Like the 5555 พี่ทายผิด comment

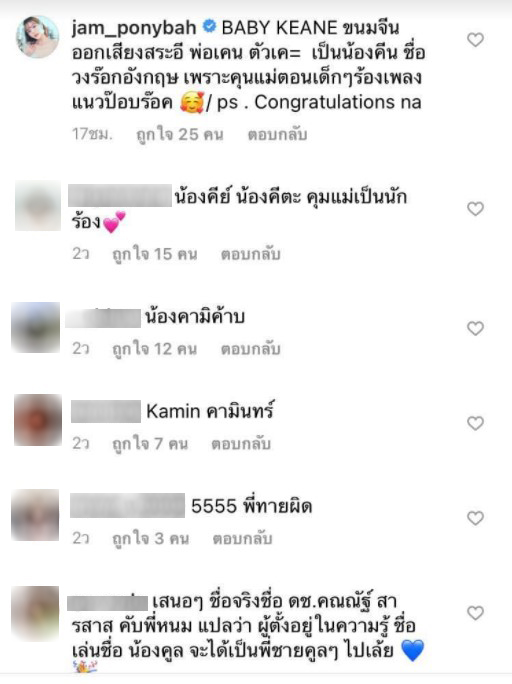click(x=475, y=518)
